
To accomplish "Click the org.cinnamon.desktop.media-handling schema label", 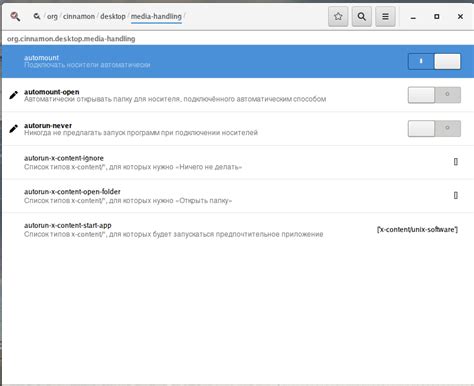I will [x=71, y=39].
